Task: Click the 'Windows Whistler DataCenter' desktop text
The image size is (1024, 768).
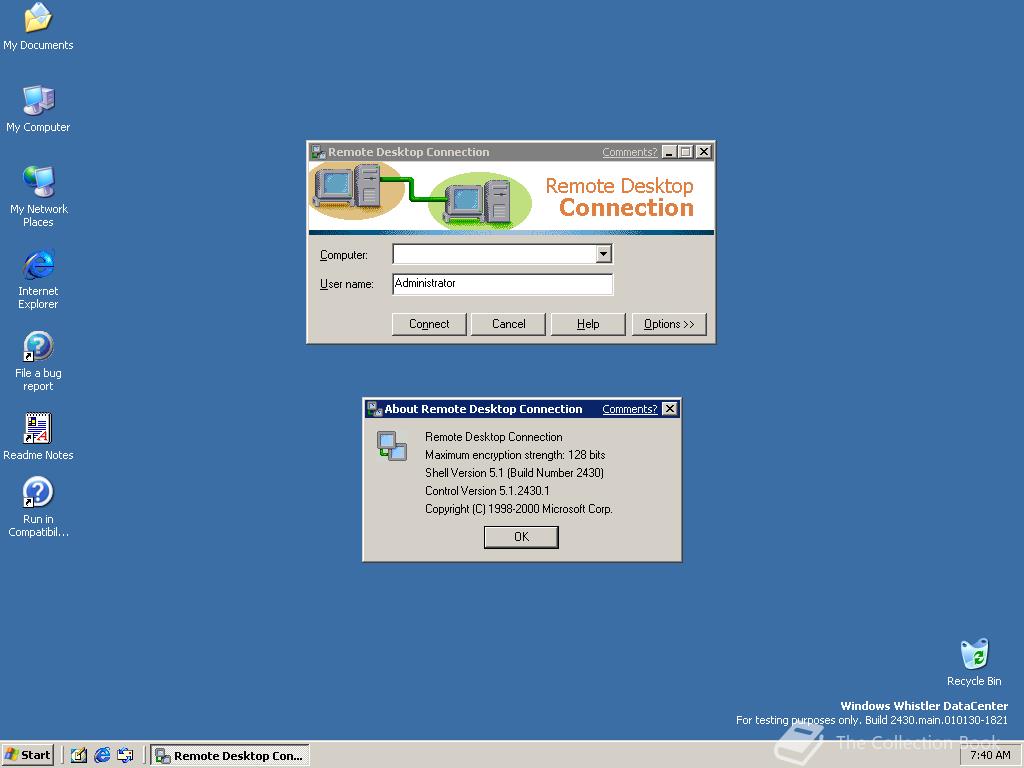Action: pos(923,706)
